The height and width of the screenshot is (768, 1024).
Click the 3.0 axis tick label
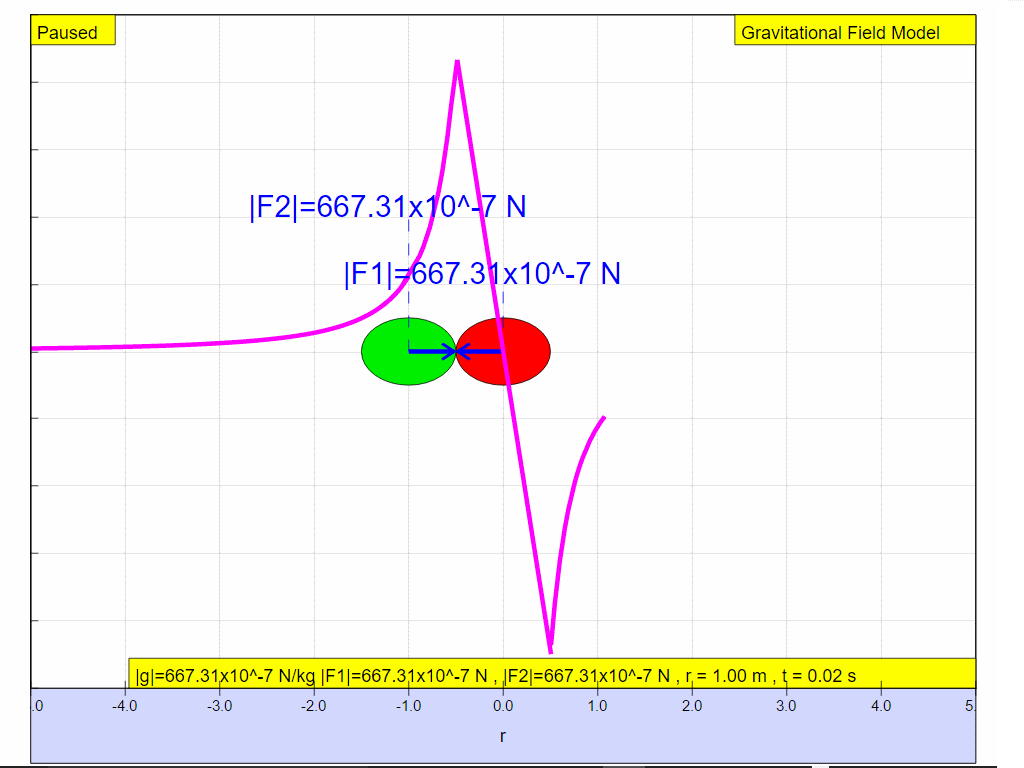[786, 706]
